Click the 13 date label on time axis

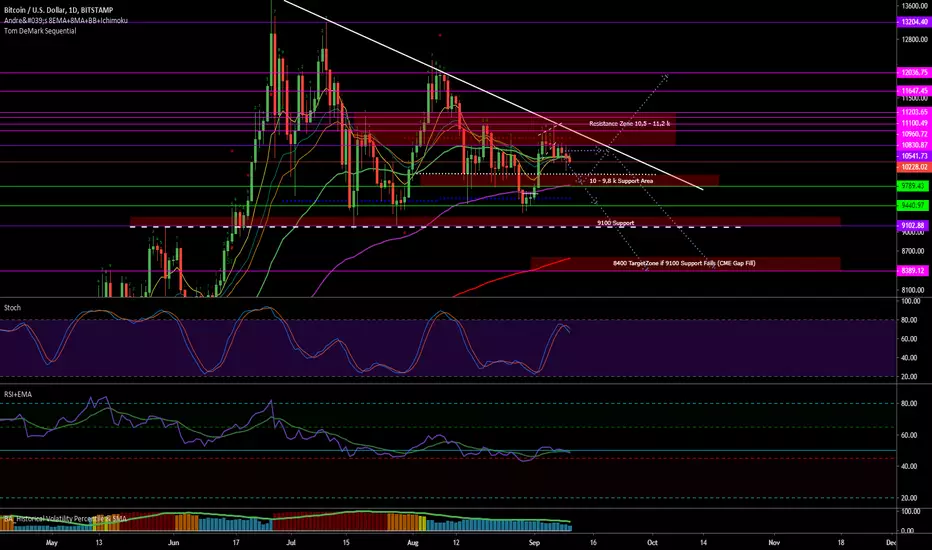point(99,542)
